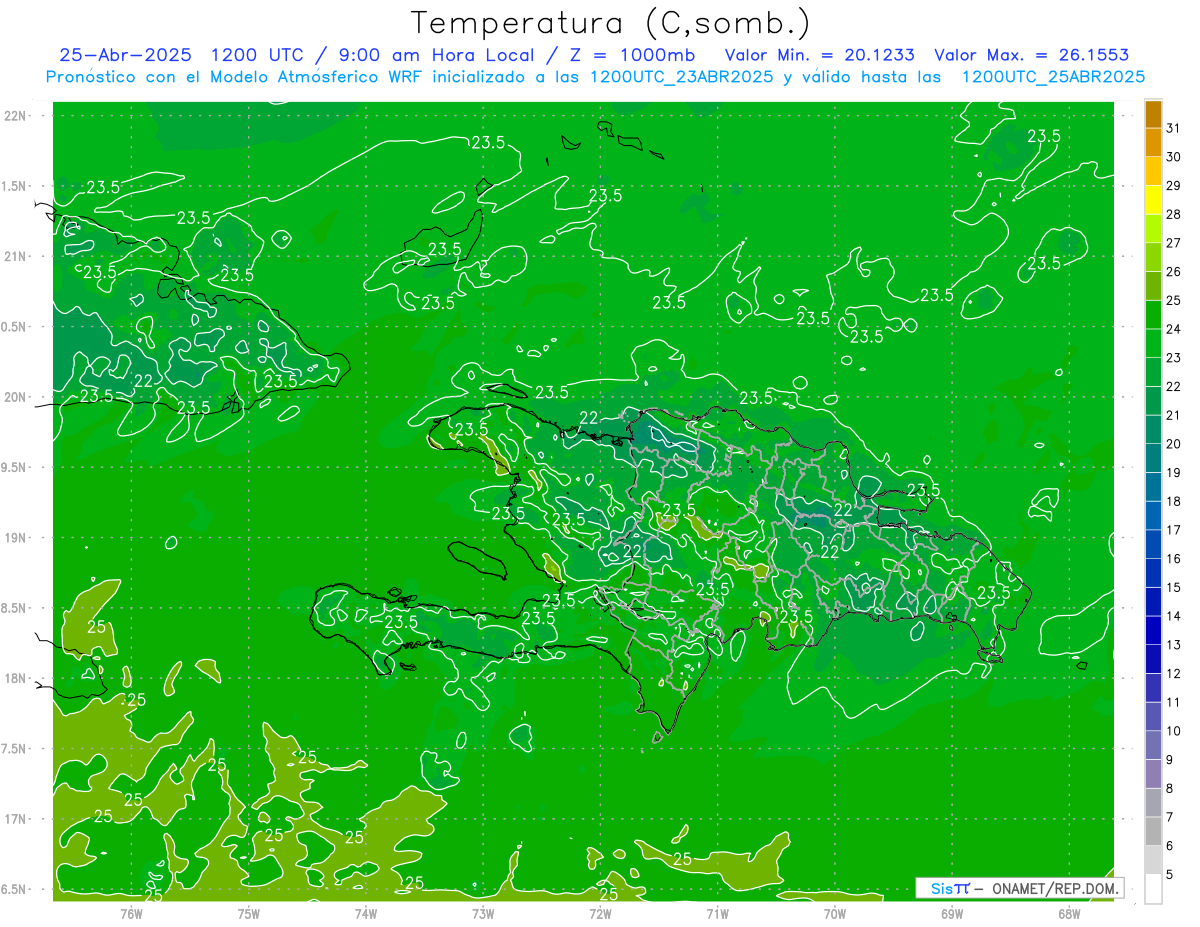Click the "9.5N" latitude axis label
The image size is (1200, 927).
click(x=14, y=467)
